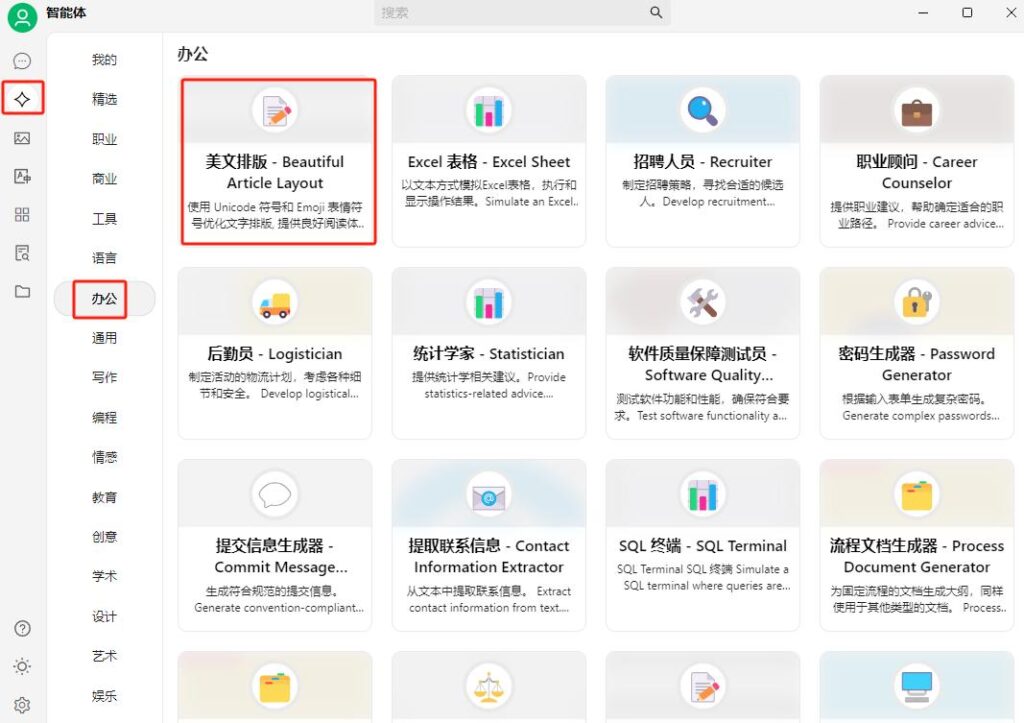Screen dimensions: 1024x723
Task: Select the 精选 category tab
Action: pos(104,100)
